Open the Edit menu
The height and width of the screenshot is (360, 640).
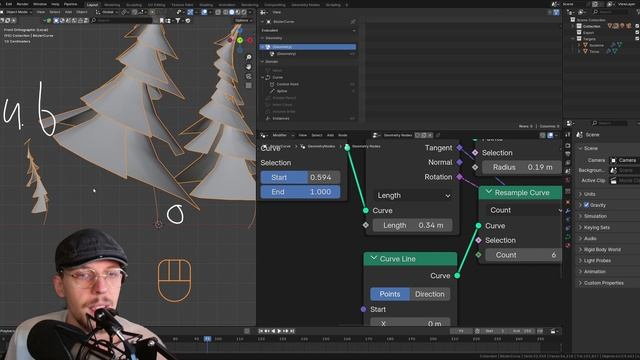[9, 4]
